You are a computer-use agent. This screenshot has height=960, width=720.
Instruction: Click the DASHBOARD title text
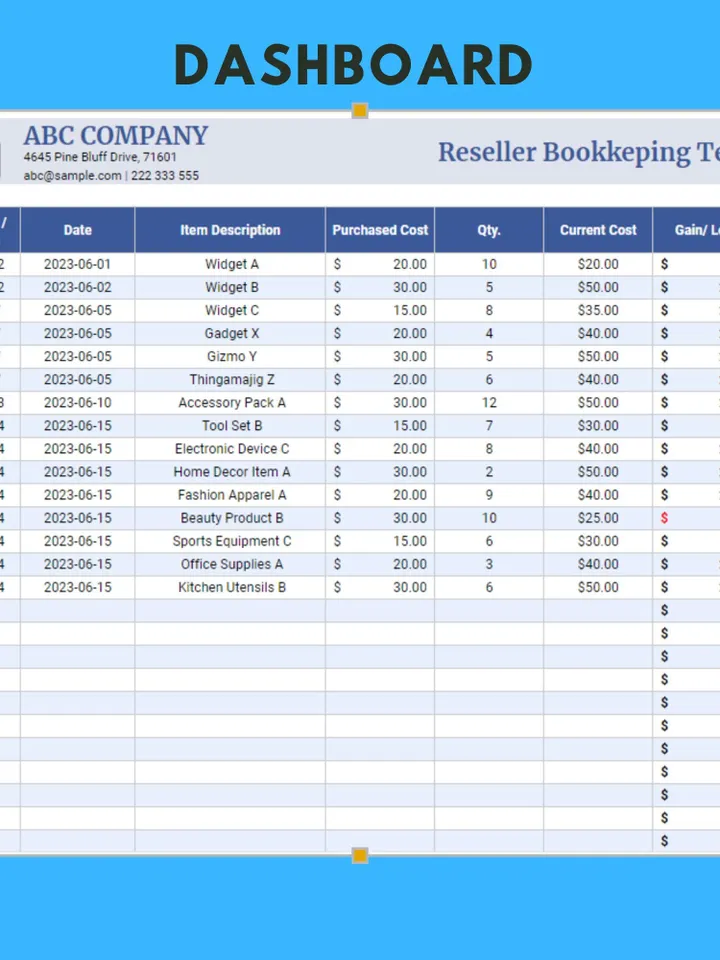pyautogui.click(x=354, y=64)
